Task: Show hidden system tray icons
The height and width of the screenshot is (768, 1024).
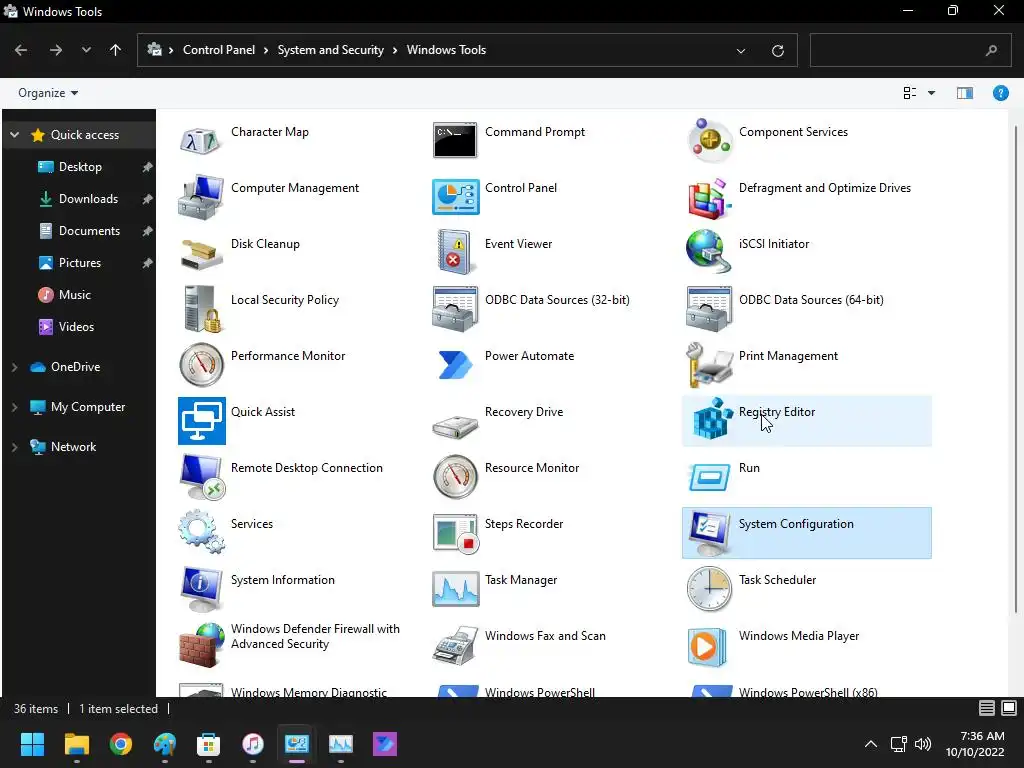Action: 871,744
